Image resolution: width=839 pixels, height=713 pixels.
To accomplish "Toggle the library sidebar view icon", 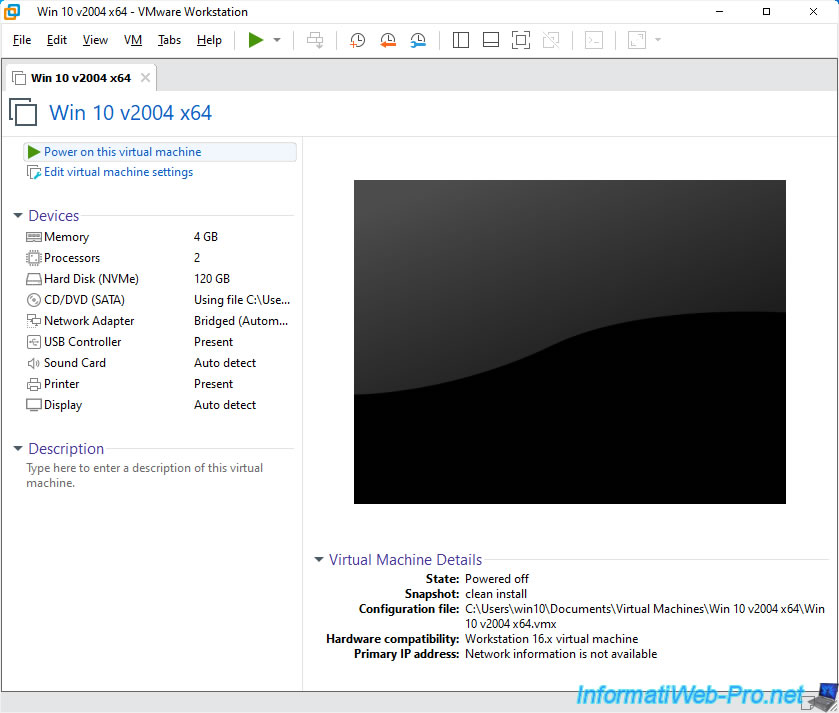I will click(x=461, y=40).
